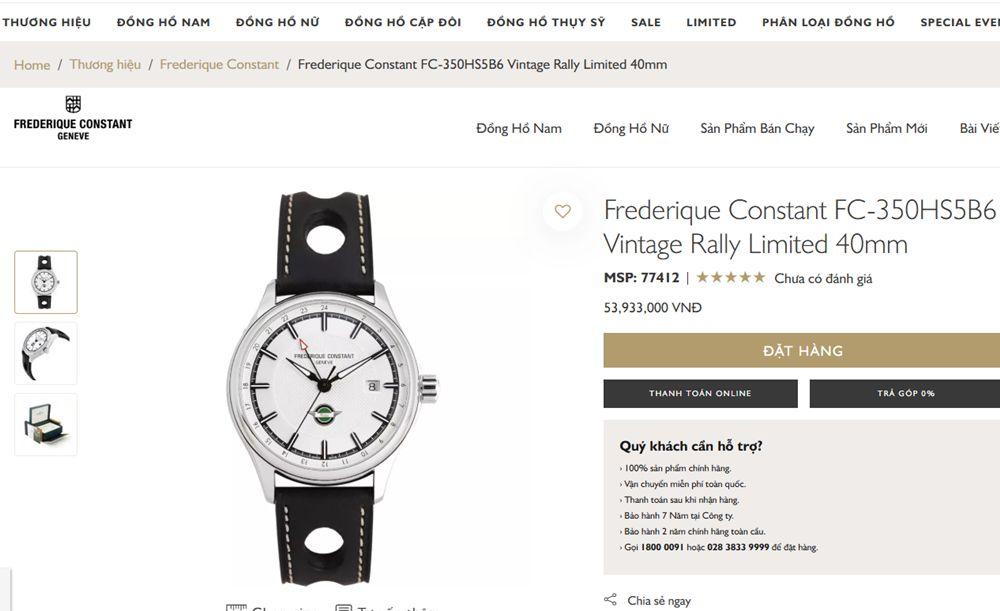Click the main watch product image
This screenshot has width=1000, height=611.
click(x=330, y=388)
